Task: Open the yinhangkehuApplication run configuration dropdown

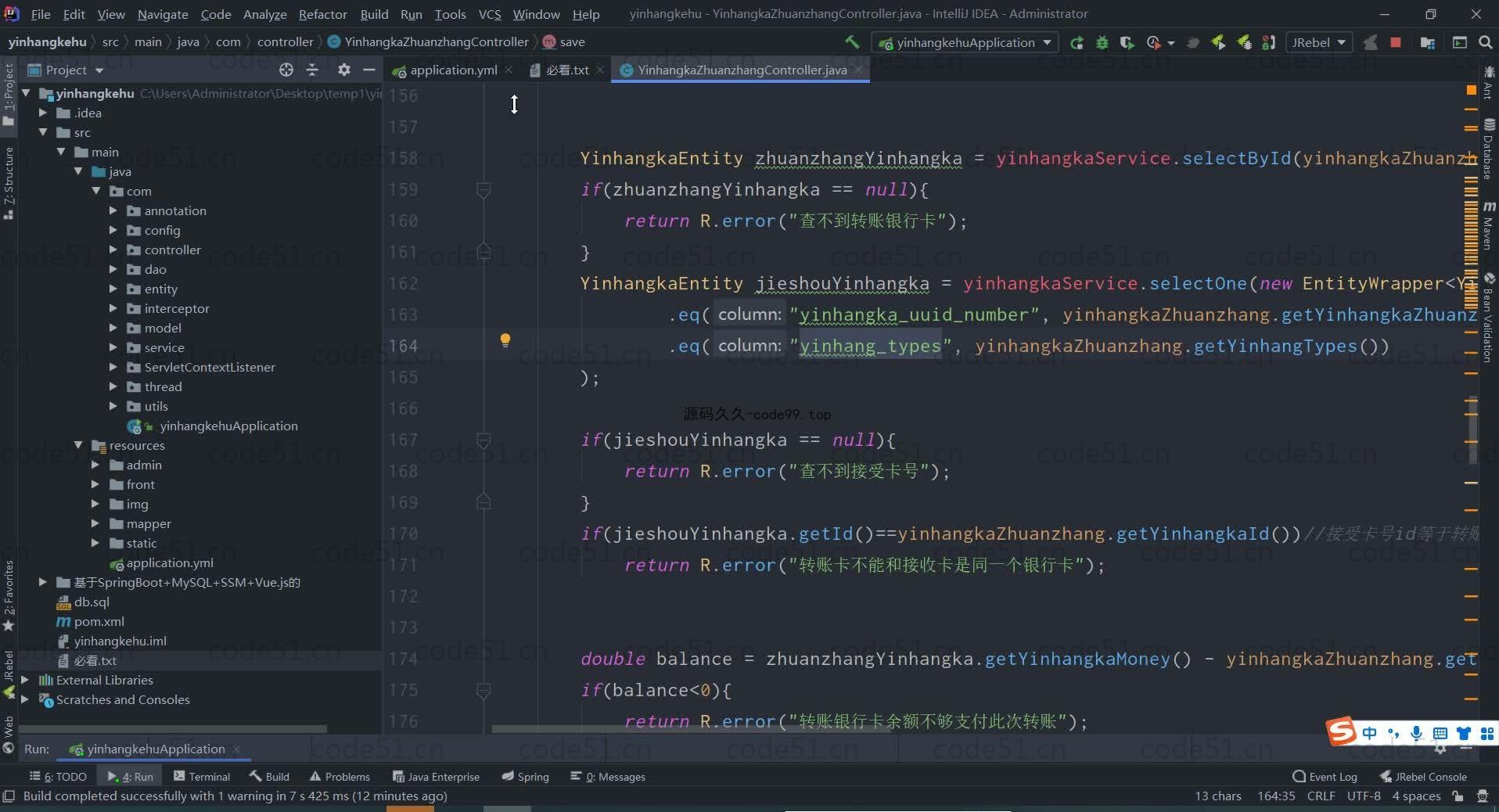Action: coord(965,42)
